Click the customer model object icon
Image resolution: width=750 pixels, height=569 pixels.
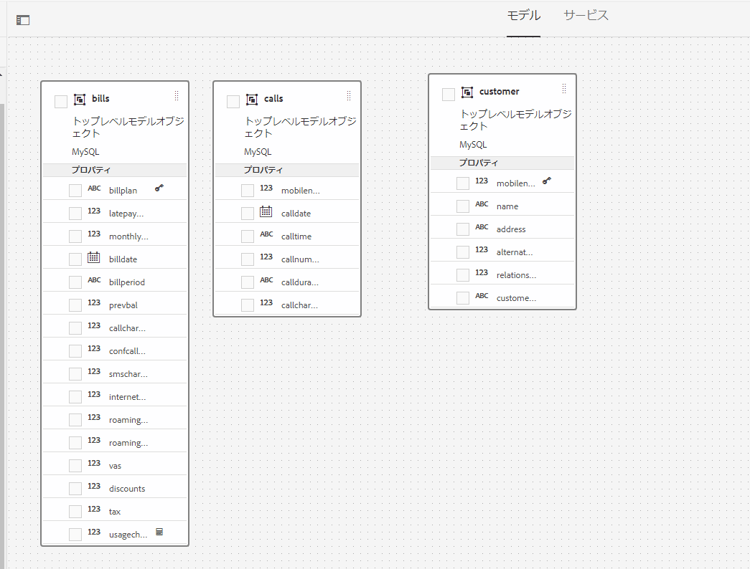pyautogui.click(x=467, y=92)
